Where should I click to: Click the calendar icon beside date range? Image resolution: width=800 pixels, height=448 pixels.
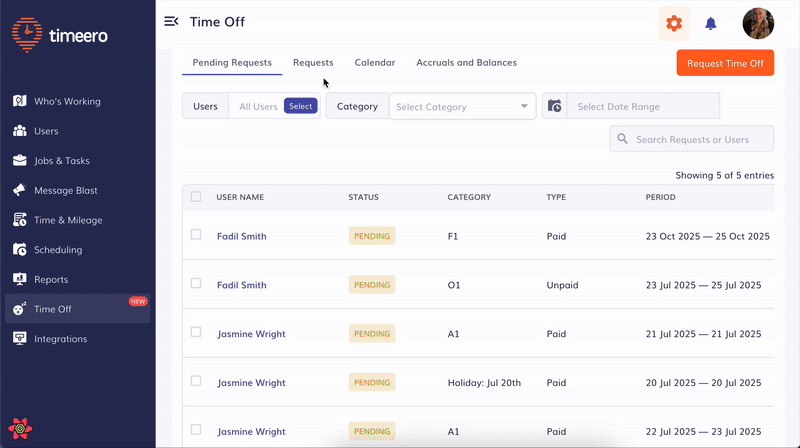555,106
